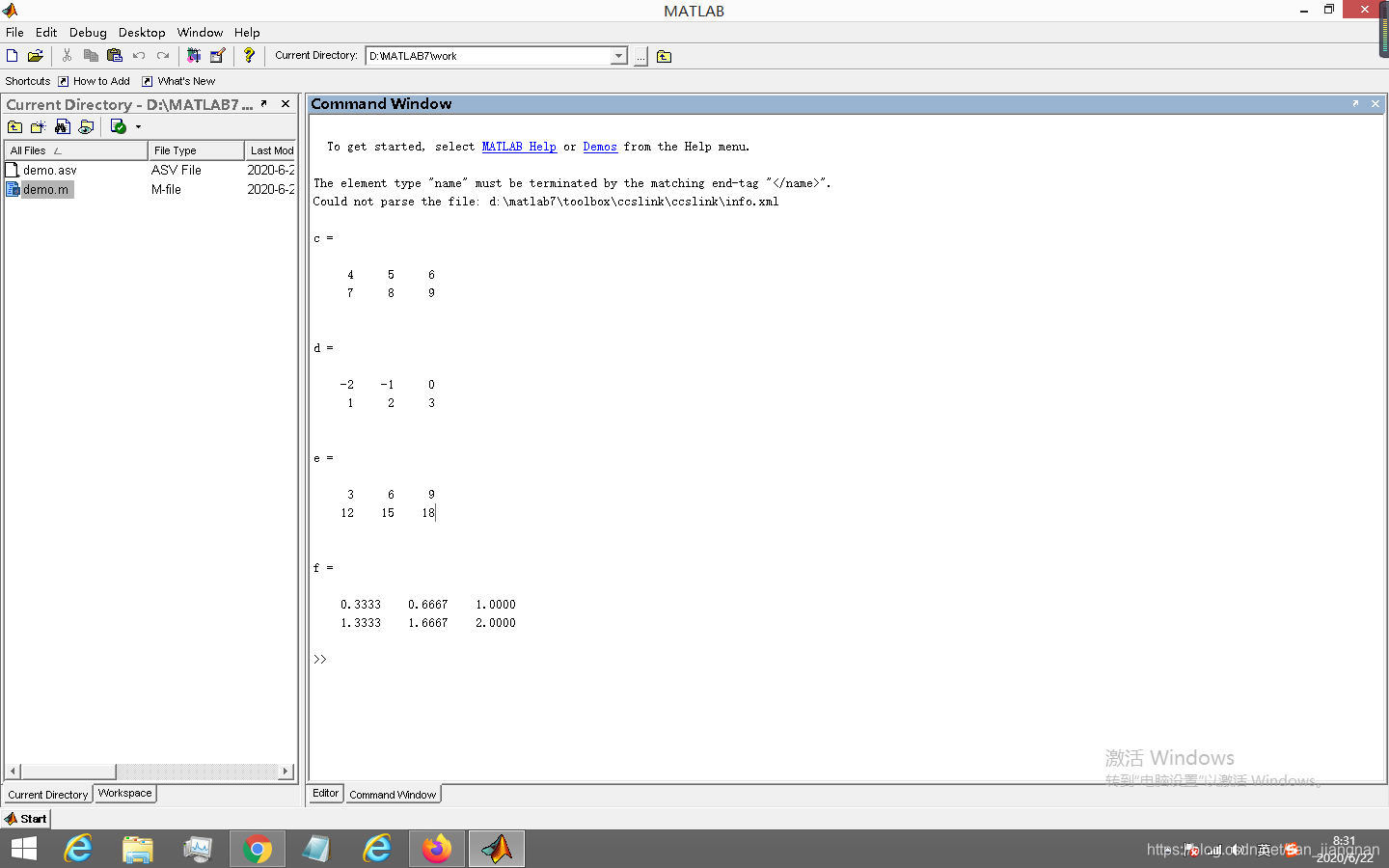Screen dimensions: 1389x868
Task: Open help with yellow question mark
Action: (x=249, y=56)
